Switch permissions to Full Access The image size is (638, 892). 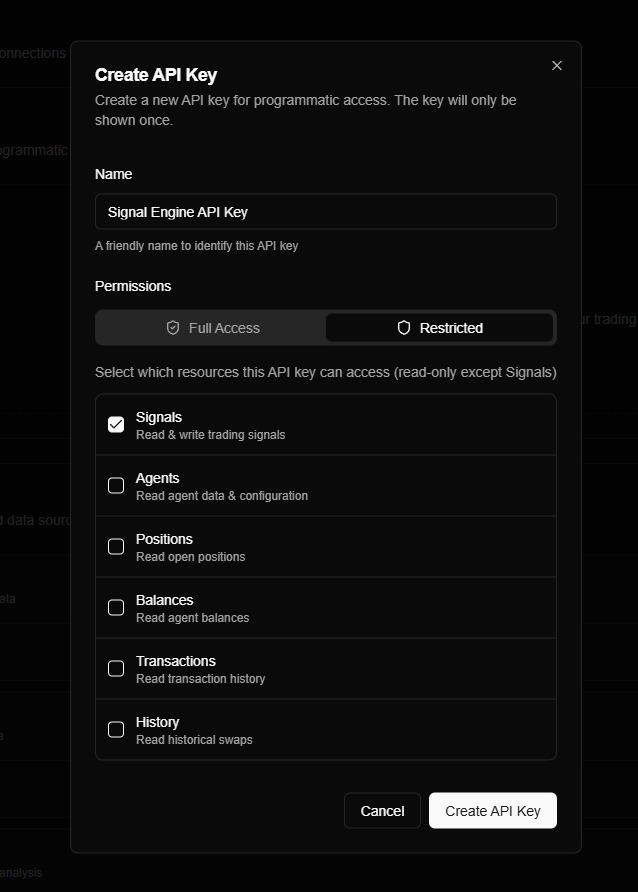point(212,328)
